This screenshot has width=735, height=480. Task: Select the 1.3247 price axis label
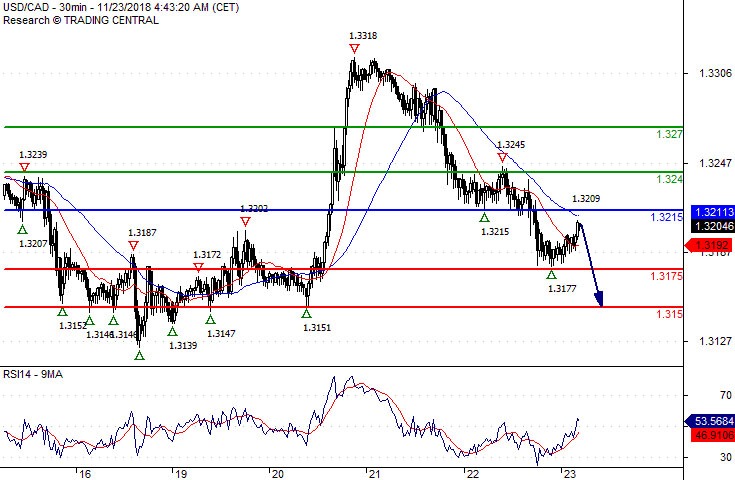click(x=715, y=163)
